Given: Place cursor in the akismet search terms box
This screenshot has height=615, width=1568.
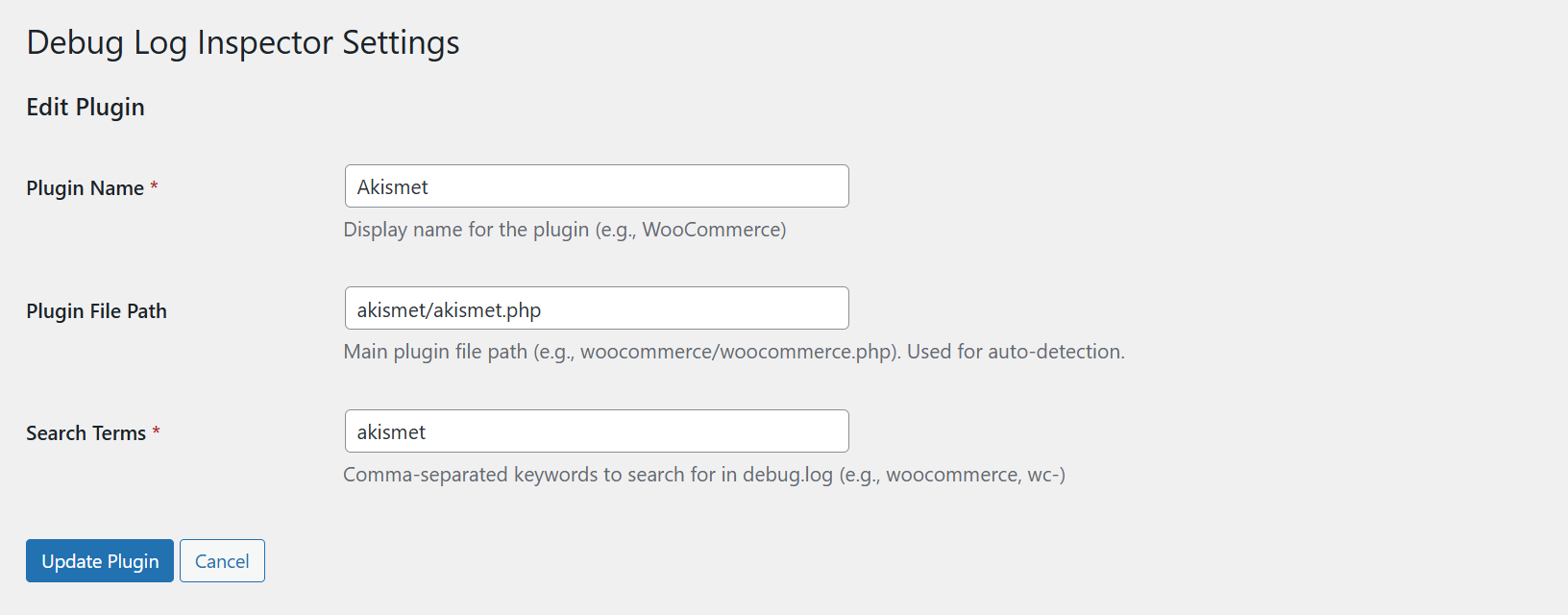Looking at the screenshot, I should [389, 430].
